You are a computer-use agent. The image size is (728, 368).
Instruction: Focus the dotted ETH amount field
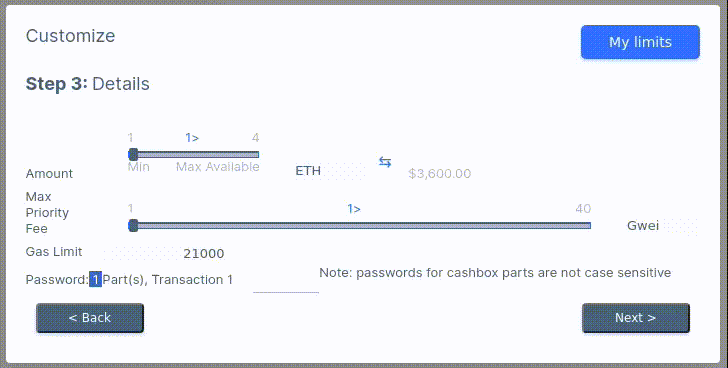click(344, 171)
